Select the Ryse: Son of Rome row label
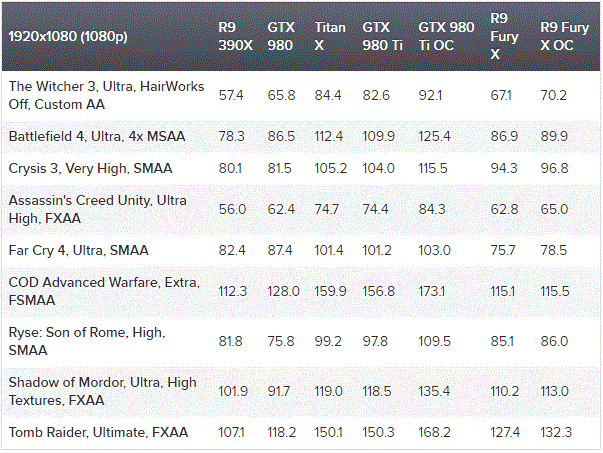Screen dimensions: 603x453 86,340
